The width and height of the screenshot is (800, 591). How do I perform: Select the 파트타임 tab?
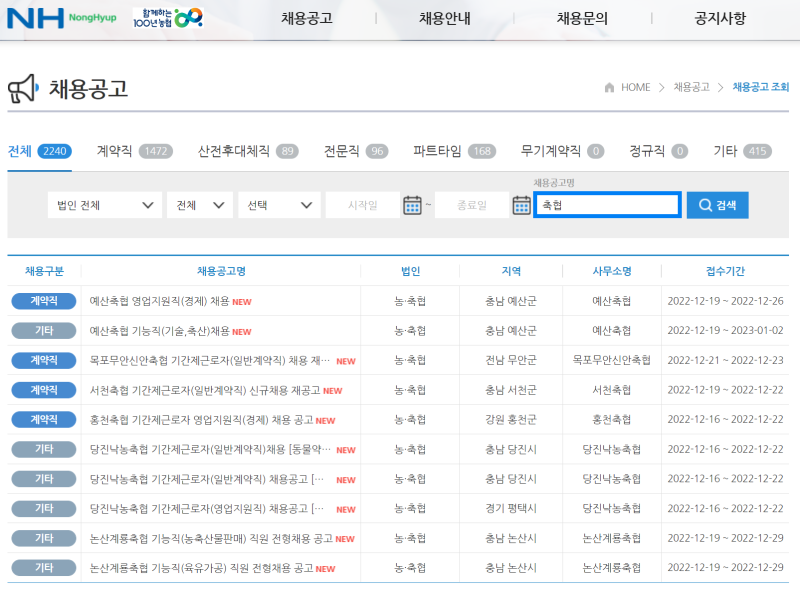tap(437, 151)
